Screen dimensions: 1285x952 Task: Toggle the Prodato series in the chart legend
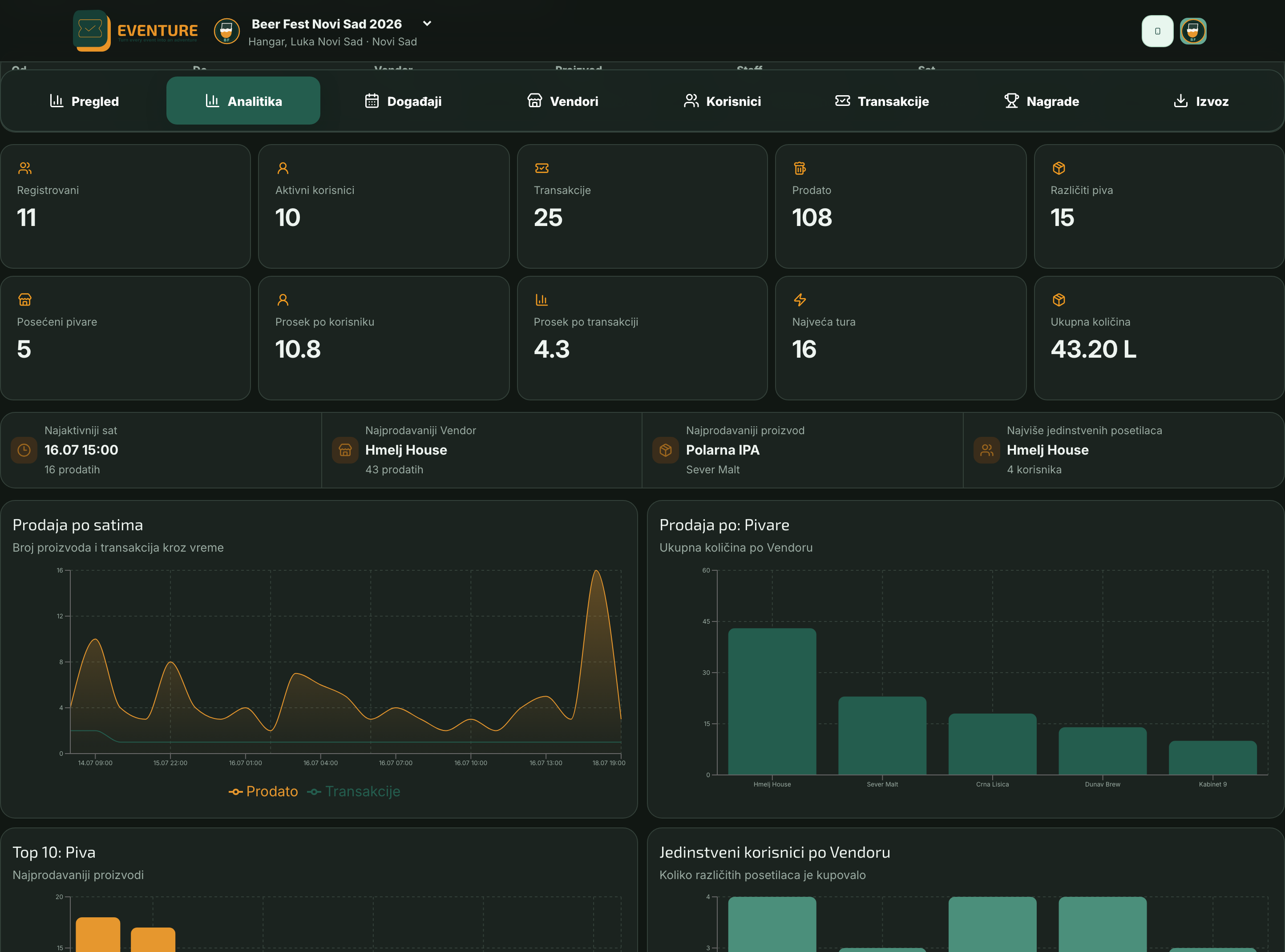(263, 791)
